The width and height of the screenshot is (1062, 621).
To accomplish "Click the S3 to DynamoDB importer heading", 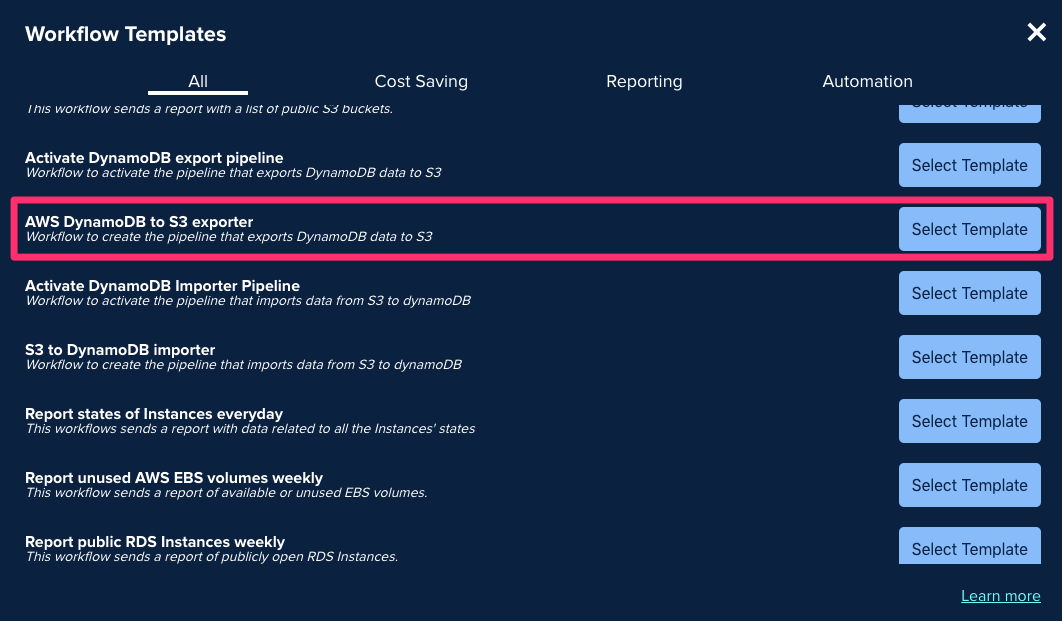I will [120, 349].
